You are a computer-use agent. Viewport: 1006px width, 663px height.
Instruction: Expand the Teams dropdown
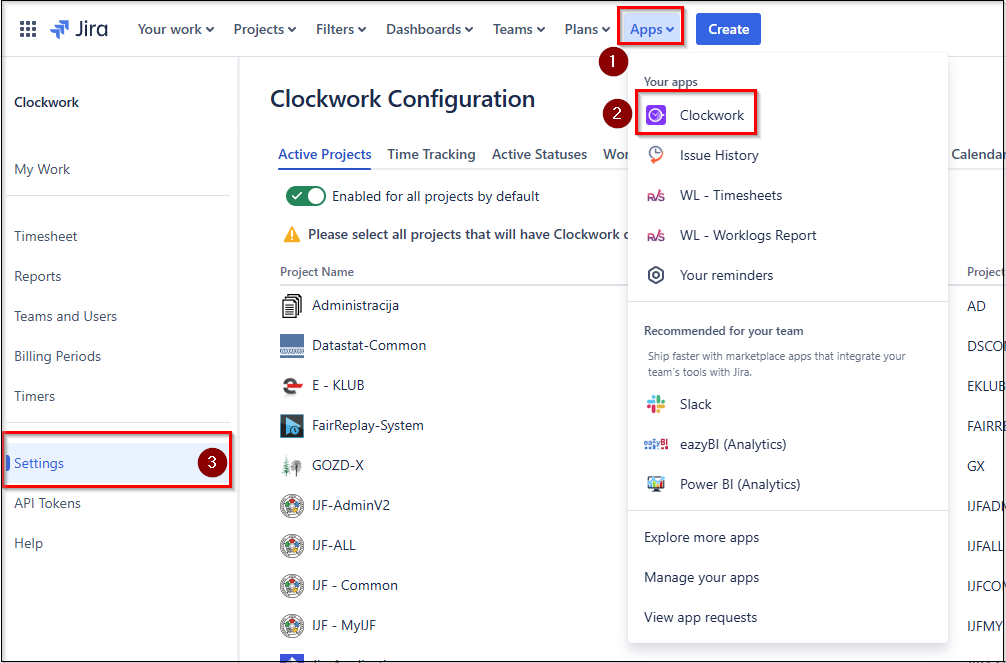click(x=519, y=30)
